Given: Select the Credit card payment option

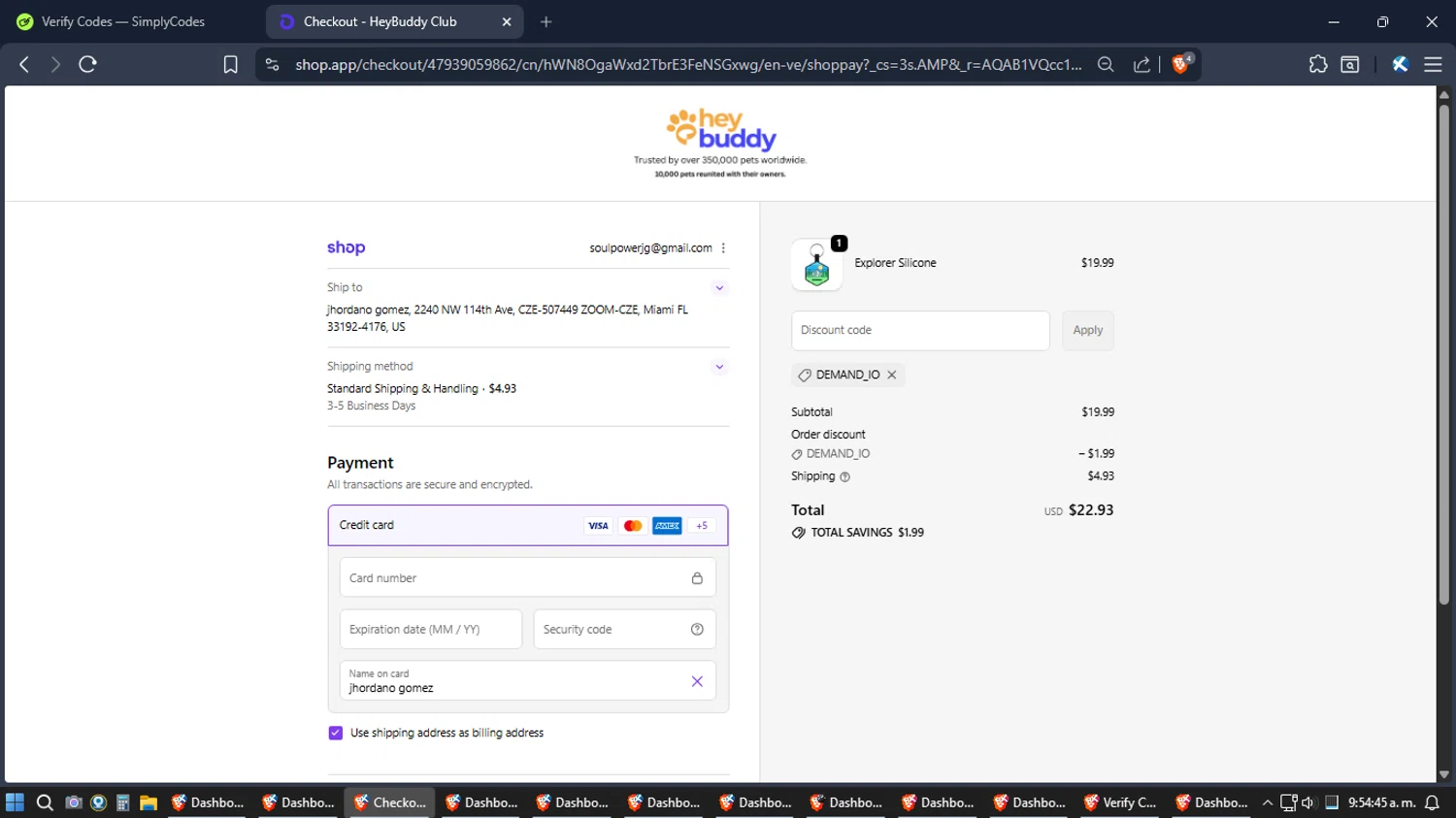Looking at the screenshot, I should click(528, 525).
